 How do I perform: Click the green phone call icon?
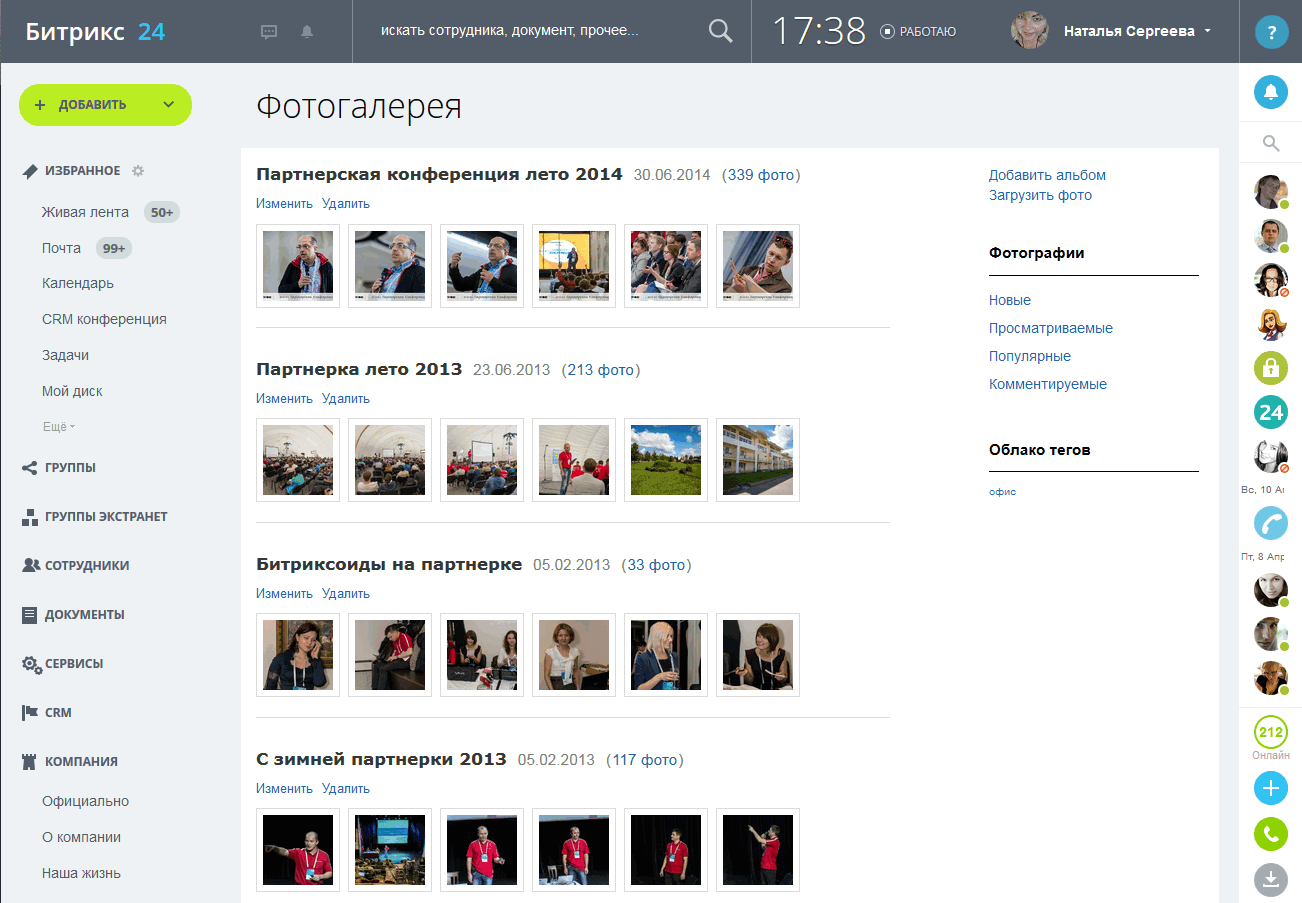(1271, 834)
